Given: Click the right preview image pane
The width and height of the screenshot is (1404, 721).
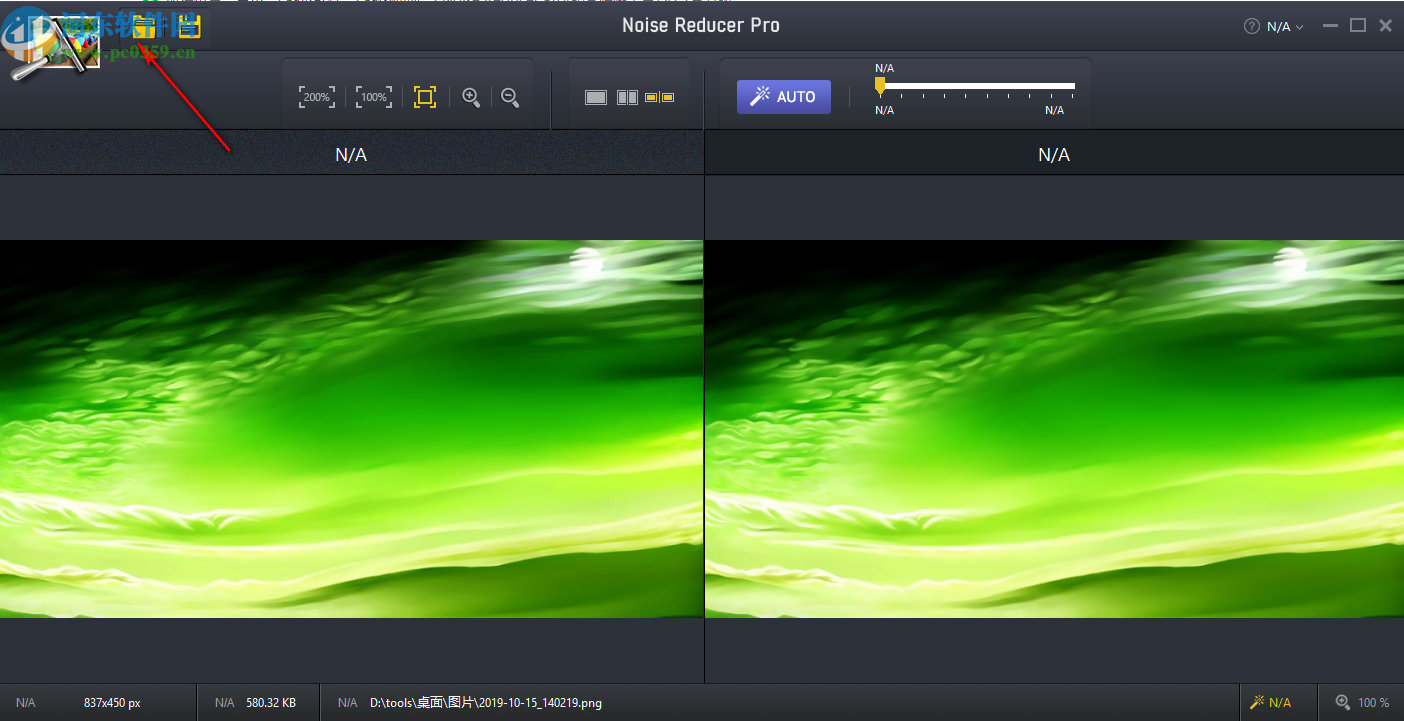Looking at the screenshot, I should tap(1055, 429).
